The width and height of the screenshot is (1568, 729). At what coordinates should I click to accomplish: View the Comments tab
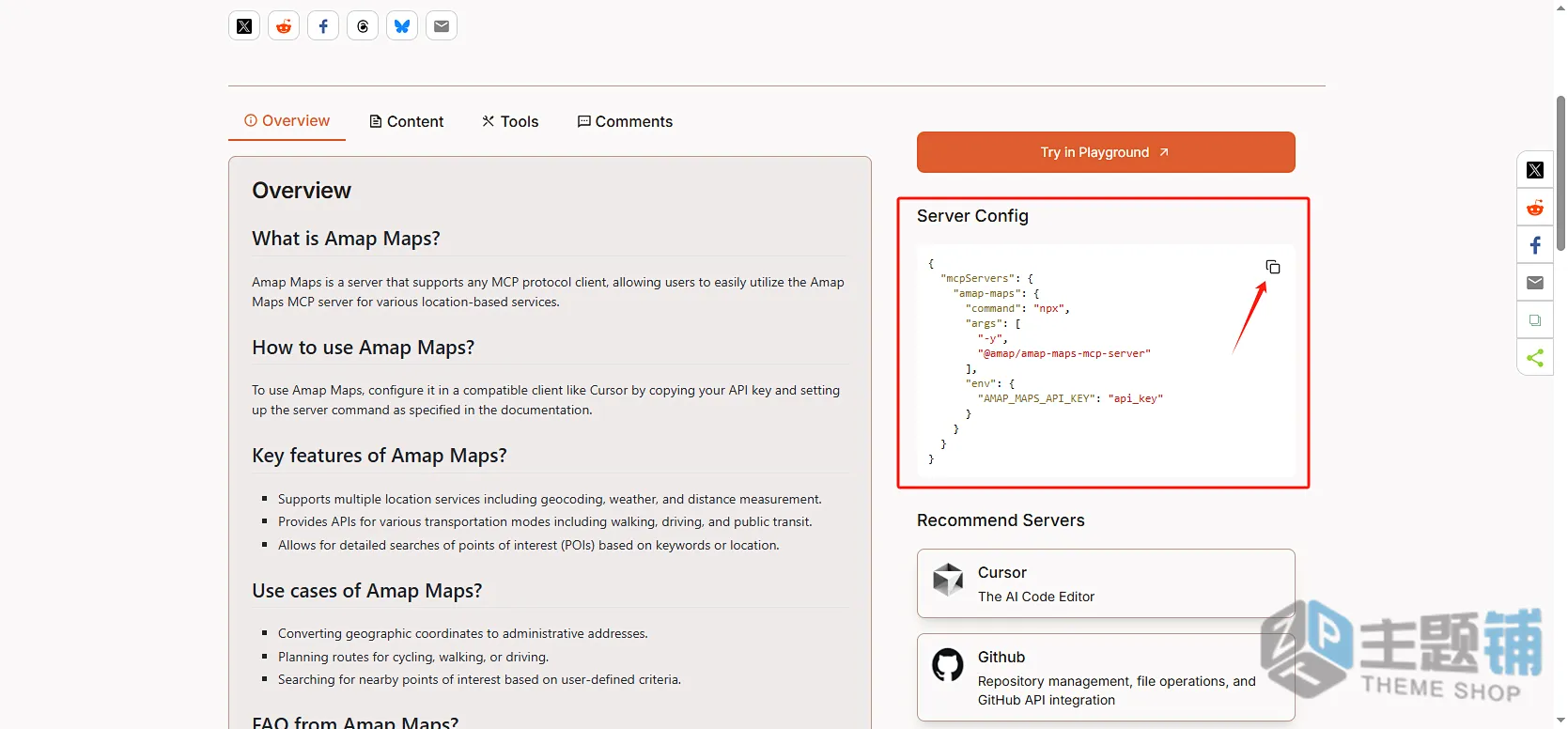[625, 121]
